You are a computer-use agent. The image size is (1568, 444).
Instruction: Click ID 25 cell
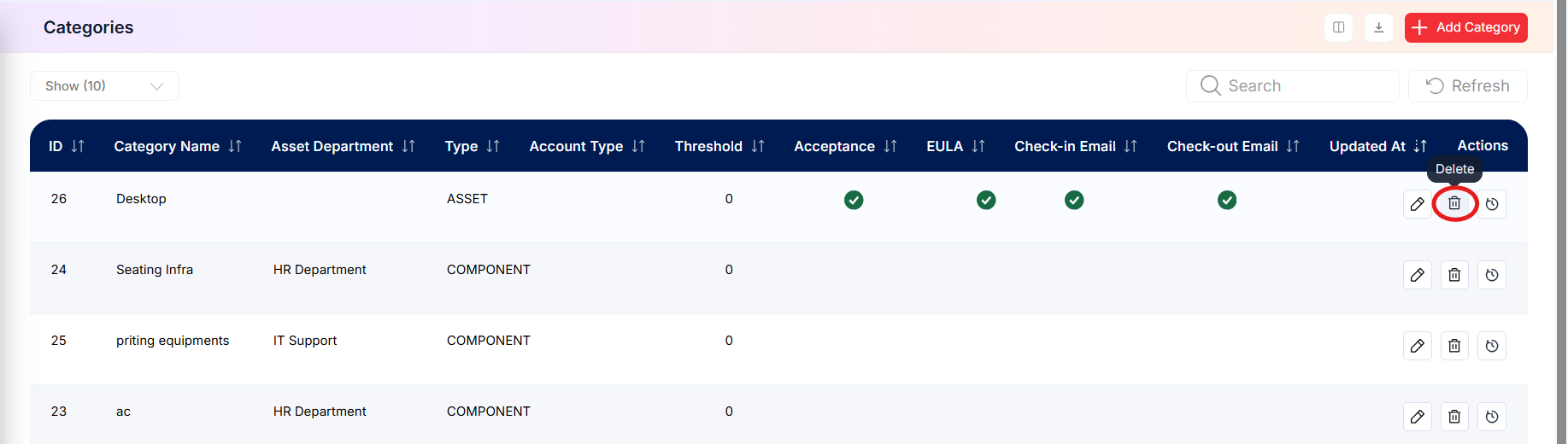pos(59,341)
